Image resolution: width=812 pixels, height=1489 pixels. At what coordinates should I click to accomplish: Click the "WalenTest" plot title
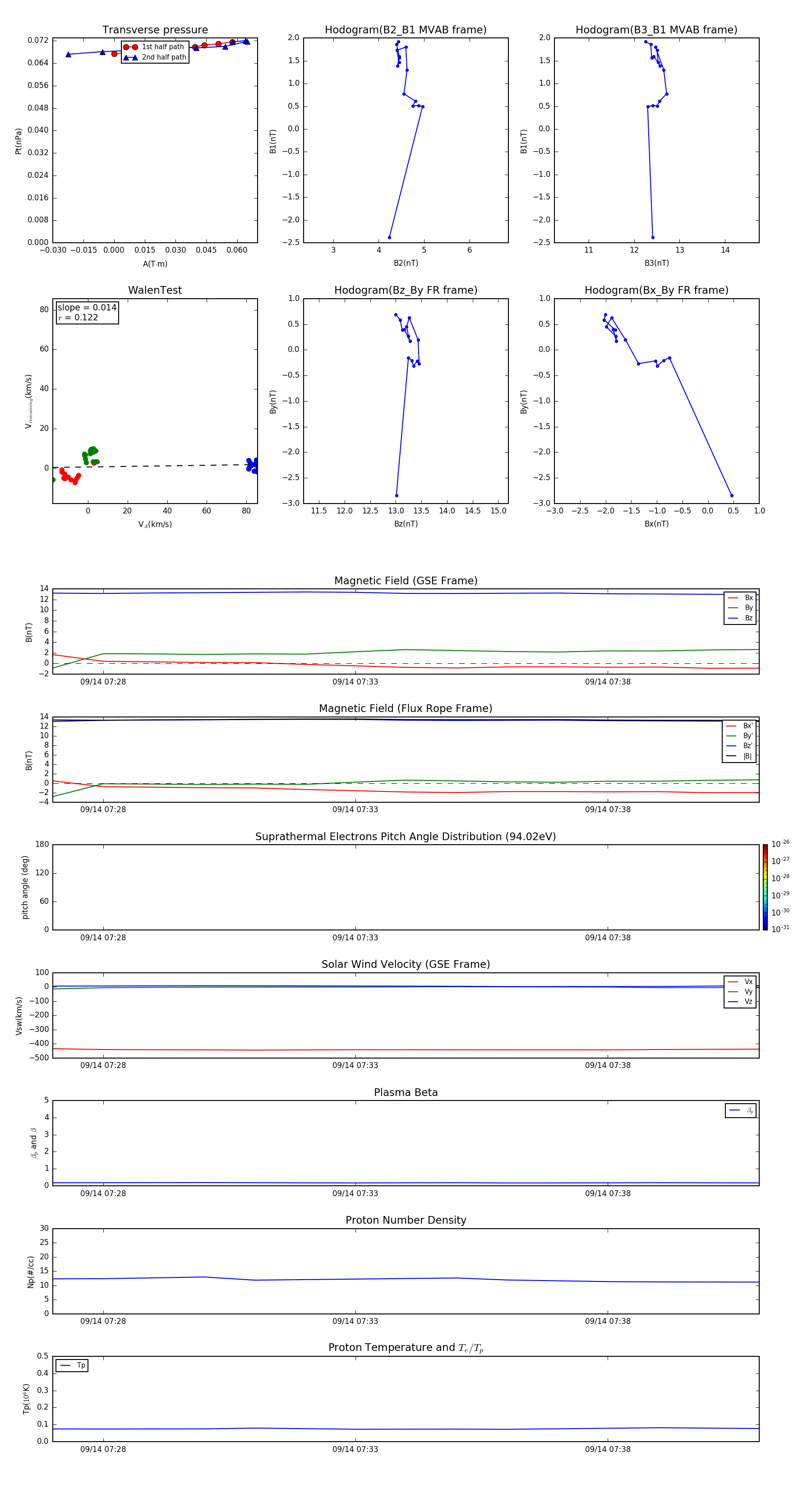tap(155, 290)
